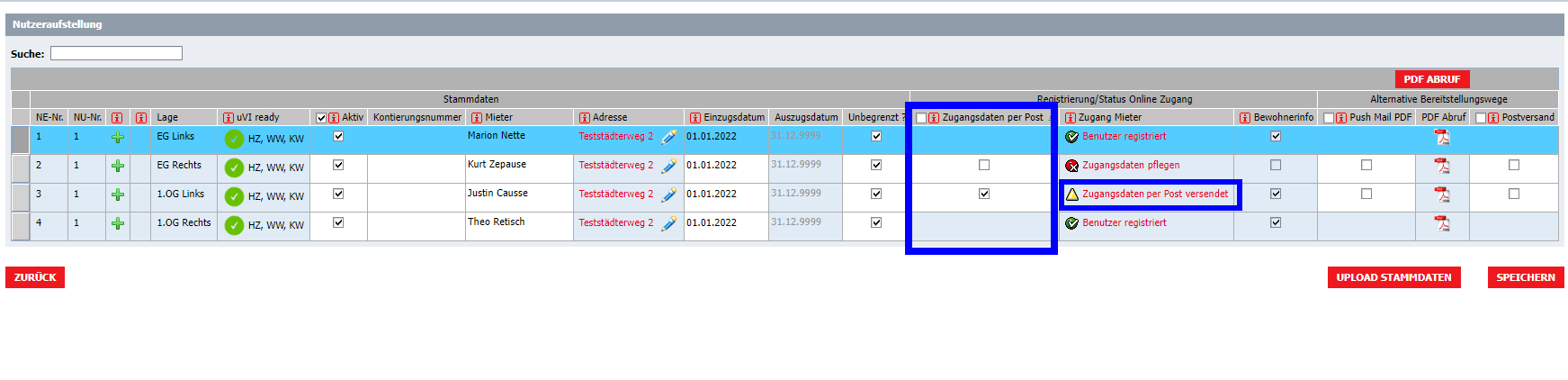
Task: Click yellow warning status icon for Justin Causse
Action: point(1071,195)
